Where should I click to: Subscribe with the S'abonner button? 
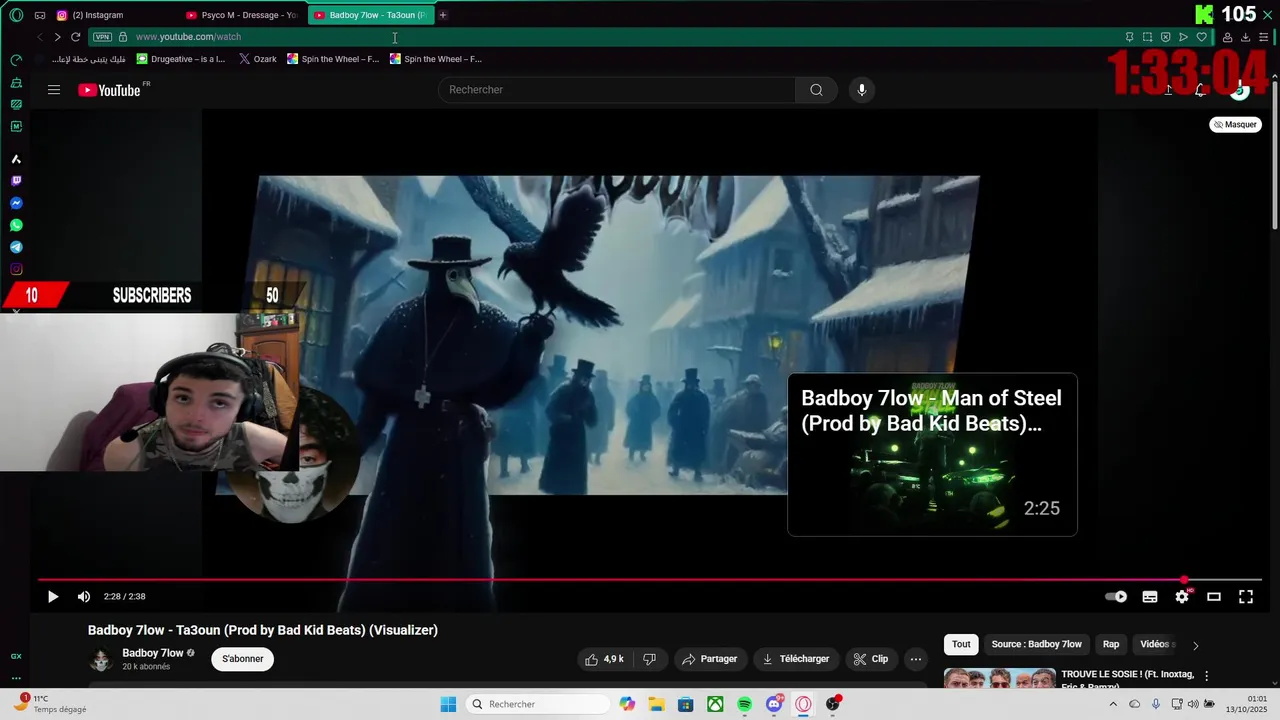[243, 659]
